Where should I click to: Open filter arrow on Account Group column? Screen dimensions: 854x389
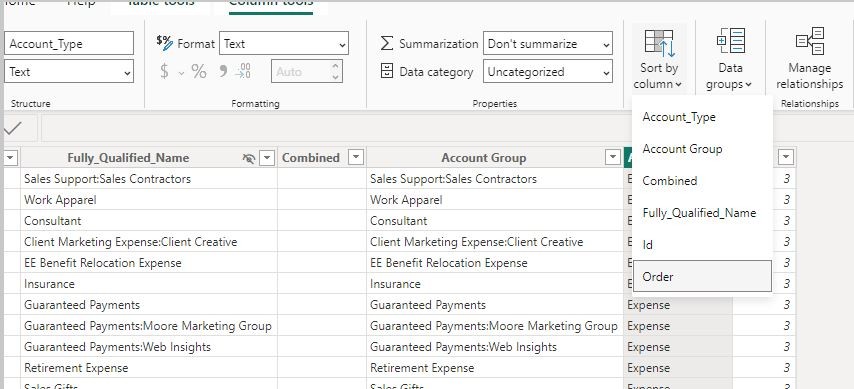tap(613, 158)
